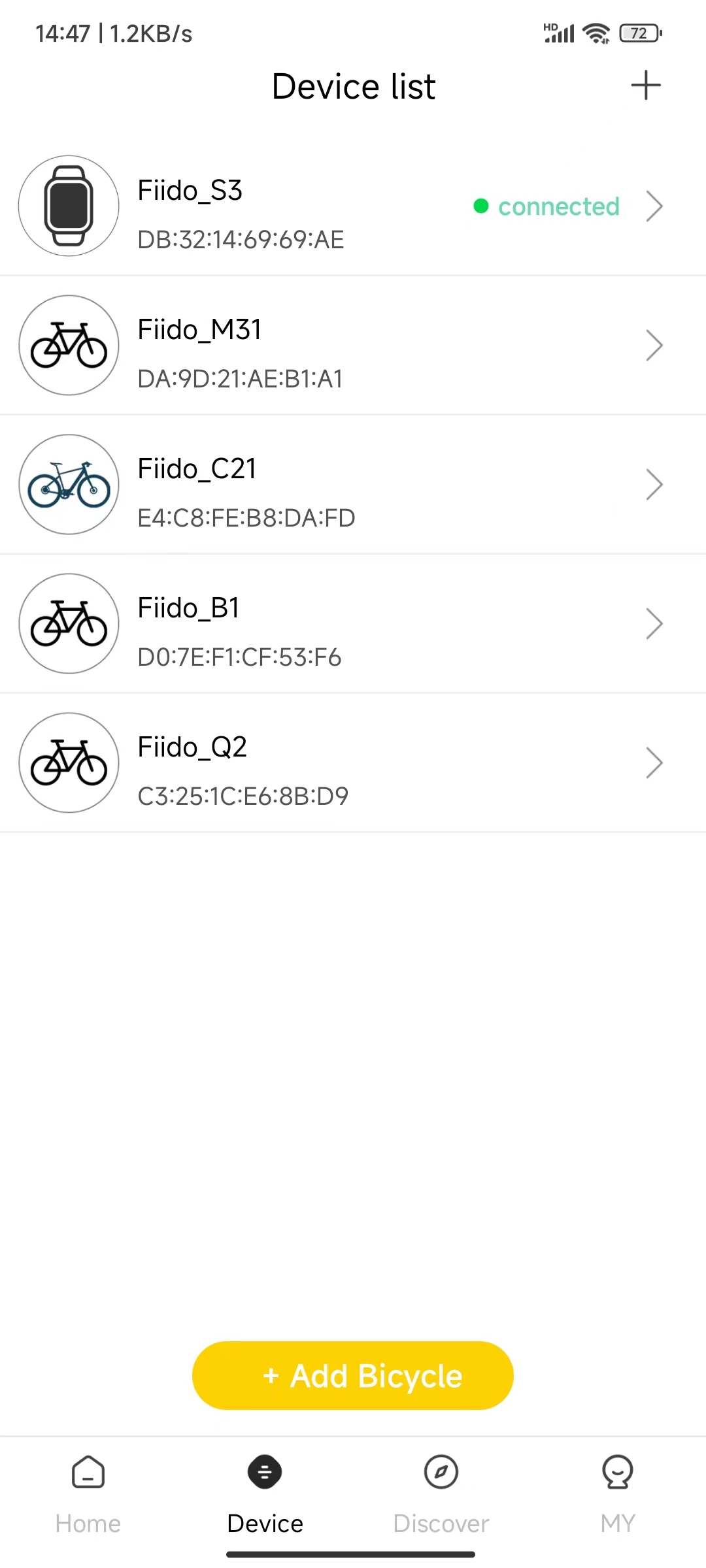
Task: Tap the Fiido_Q2 bicycle icon
Action: click(69, 762)
